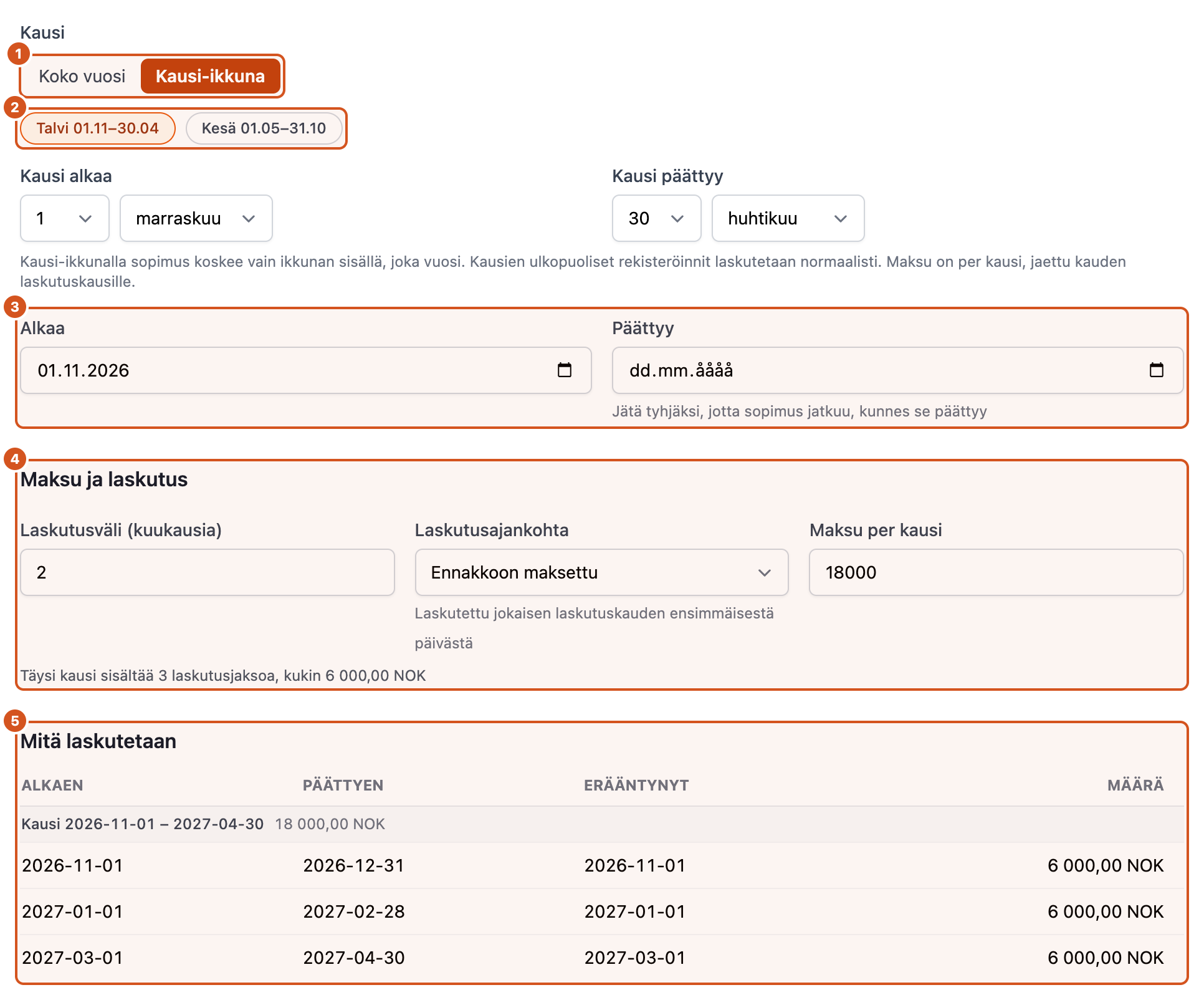Click the PÄÄTTYEN column header
This screenshot has height=1000, width=1204.
(343, 786)
